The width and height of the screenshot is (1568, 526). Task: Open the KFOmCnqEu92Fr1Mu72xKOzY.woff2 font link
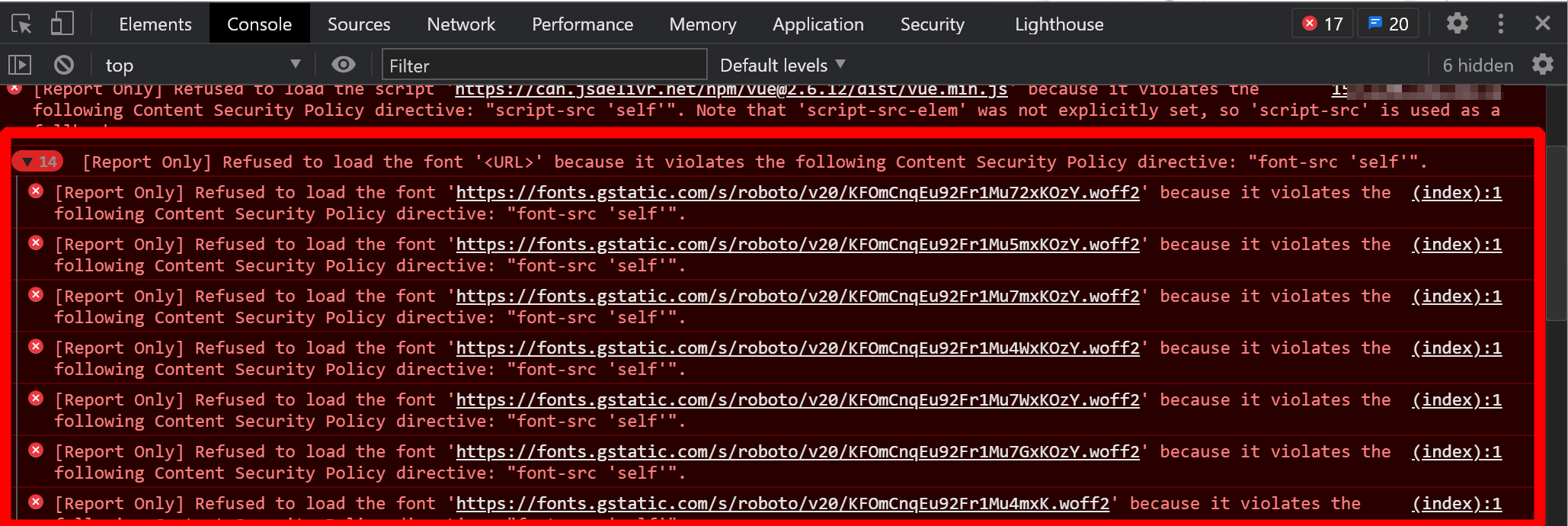pyautogui.click(x=798, y=193)
